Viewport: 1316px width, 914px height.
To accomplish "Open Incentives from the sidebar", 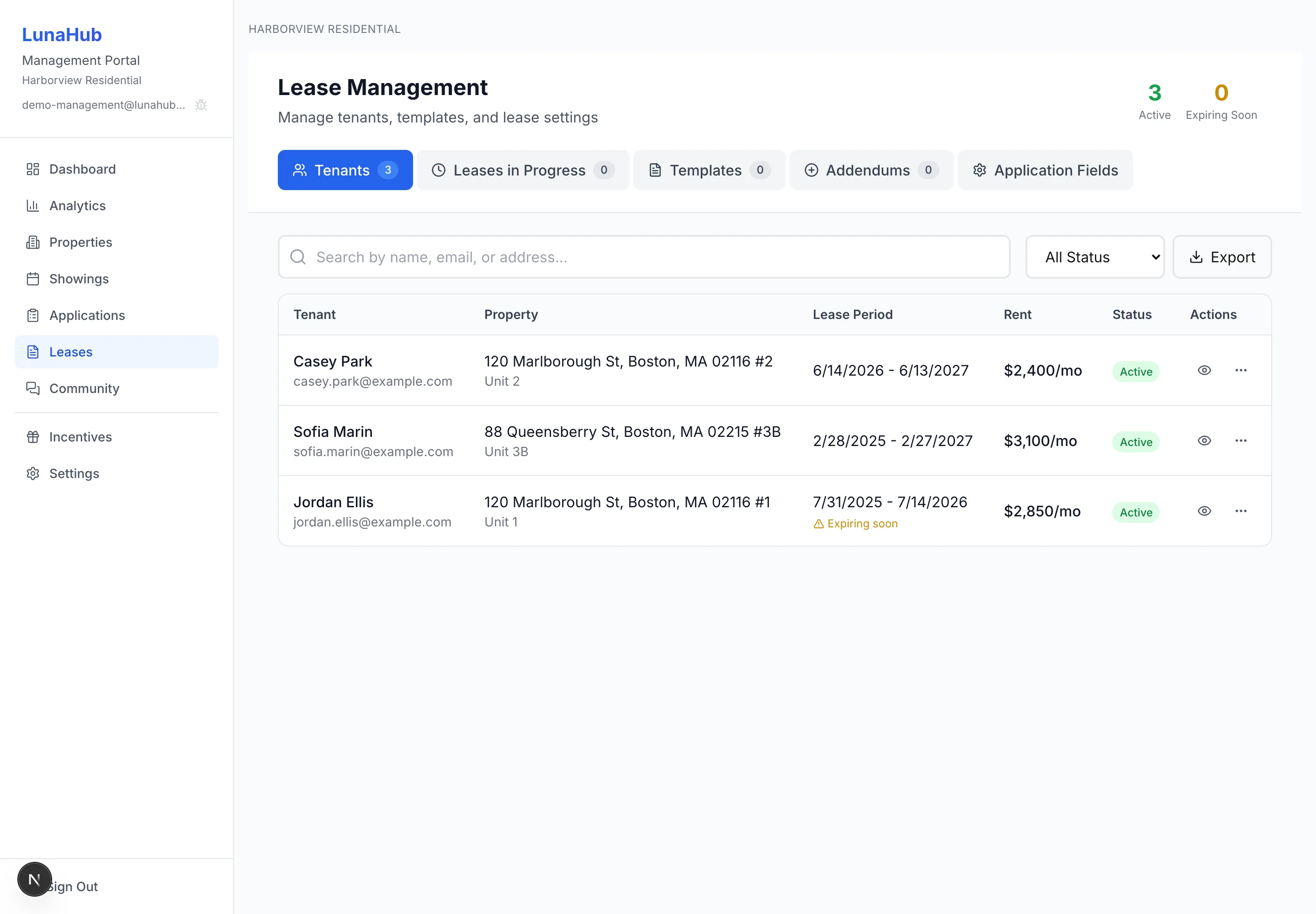I will [116, 437].
